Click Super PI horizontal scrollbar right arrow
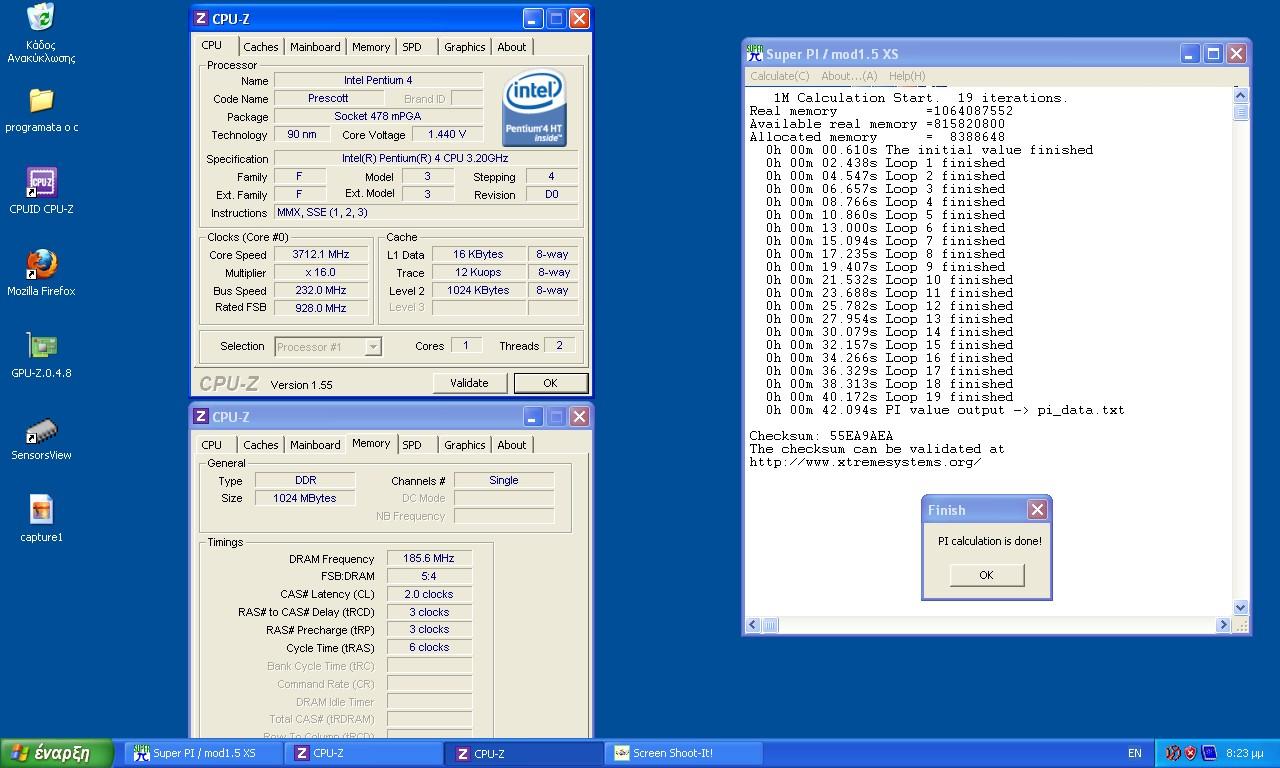1280x768 pixels. tap(1223, 625)
